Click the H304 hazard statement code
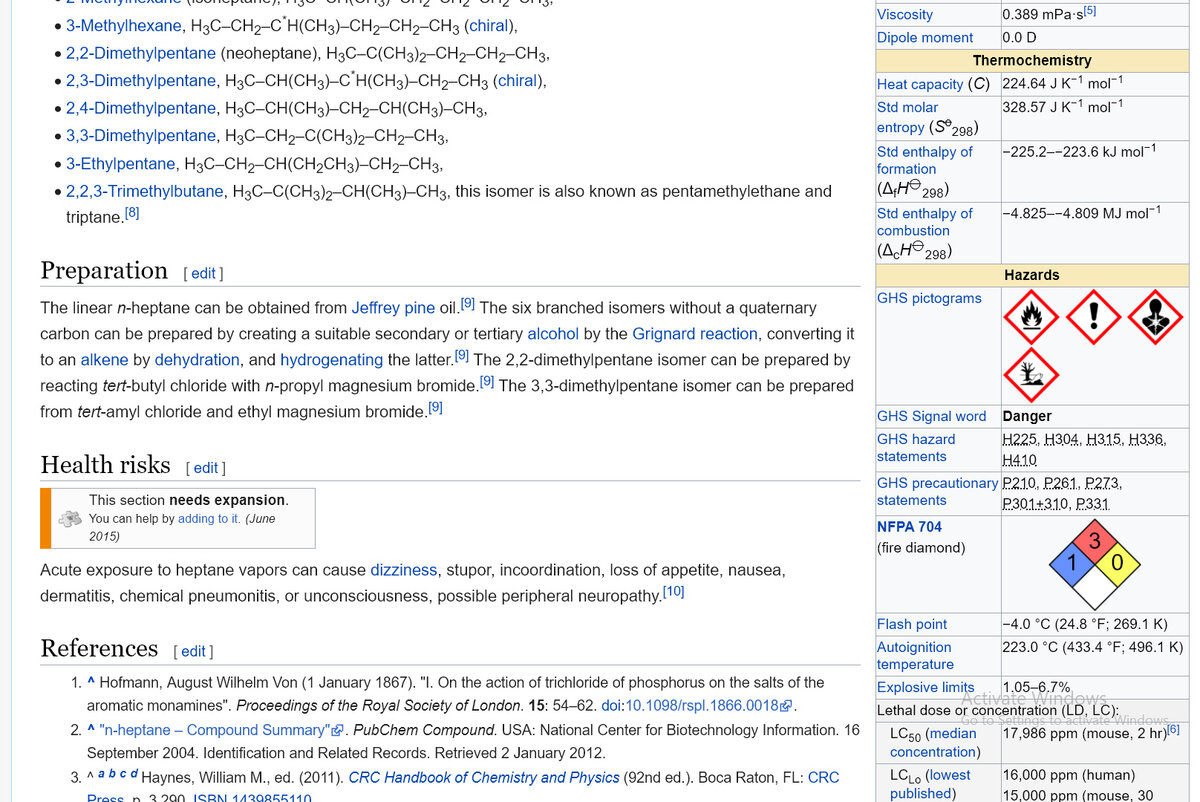1200x802 pixels. pos(1062,439)
